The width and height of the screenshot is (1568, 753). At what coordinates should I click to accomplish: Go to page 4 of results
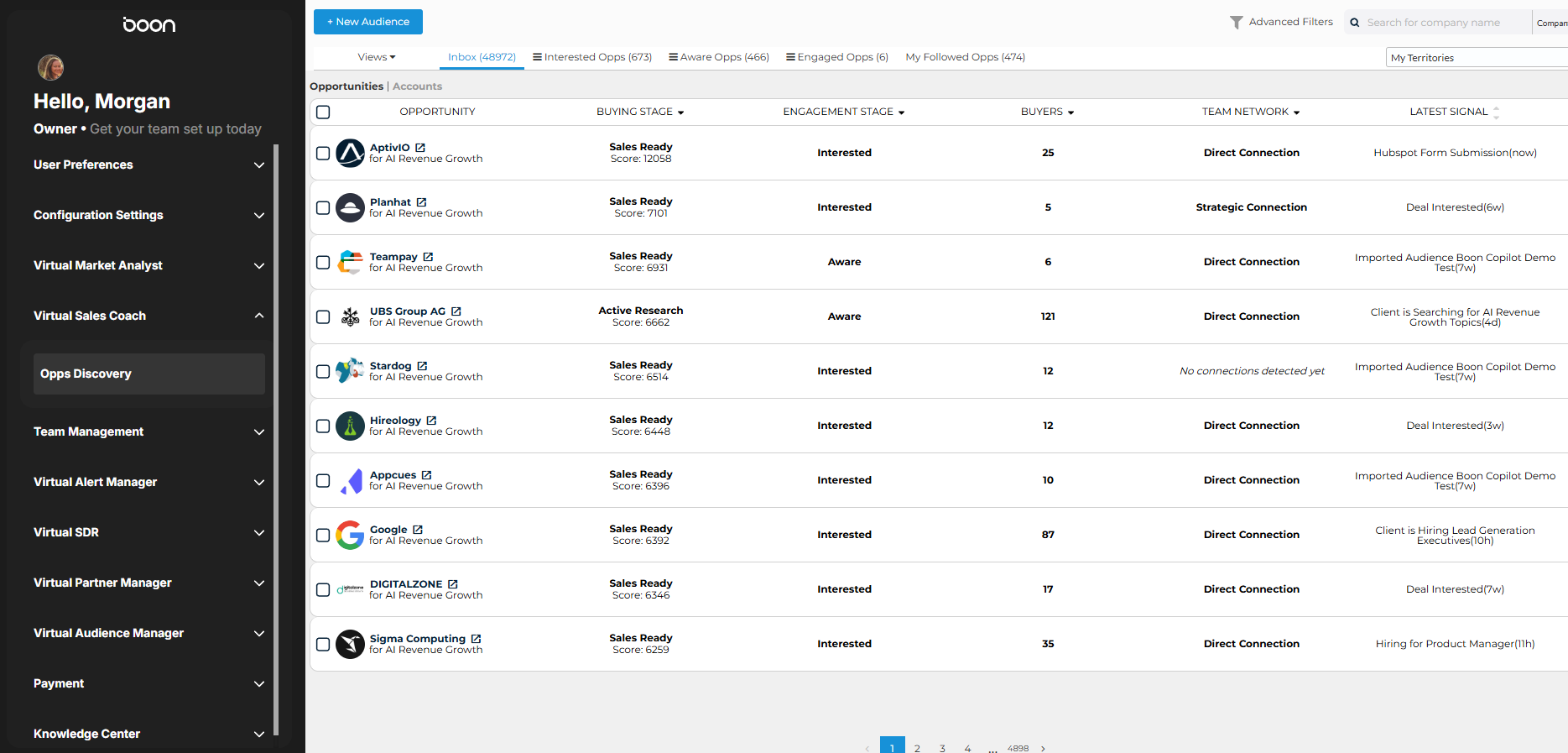coord(967,748)
